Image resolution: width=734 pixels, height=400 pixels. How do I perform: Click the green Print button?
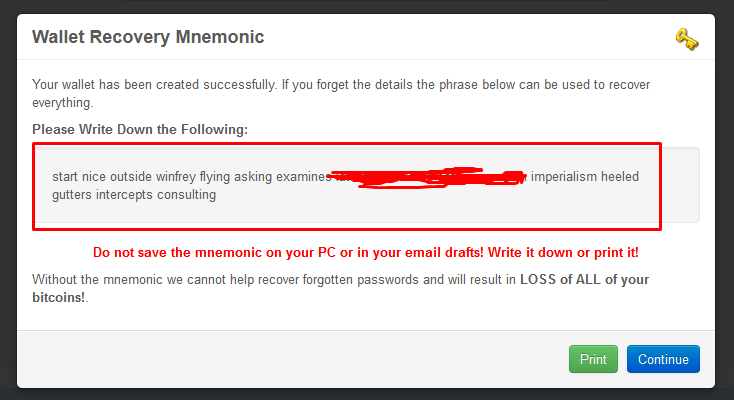tap(593, 359)
